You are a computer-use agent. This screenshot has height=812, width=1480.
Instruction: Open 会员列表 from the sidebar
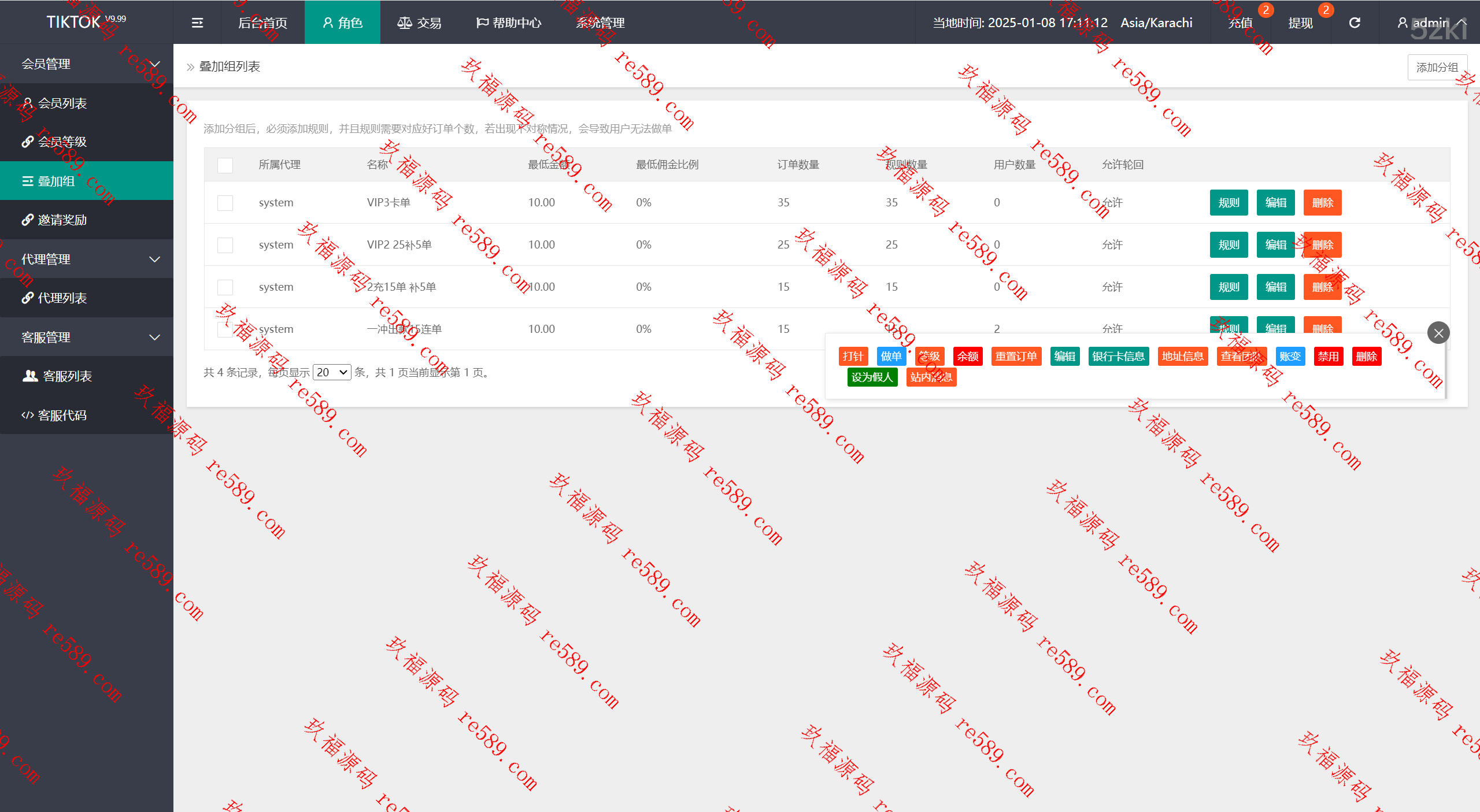tap(62, 103)
